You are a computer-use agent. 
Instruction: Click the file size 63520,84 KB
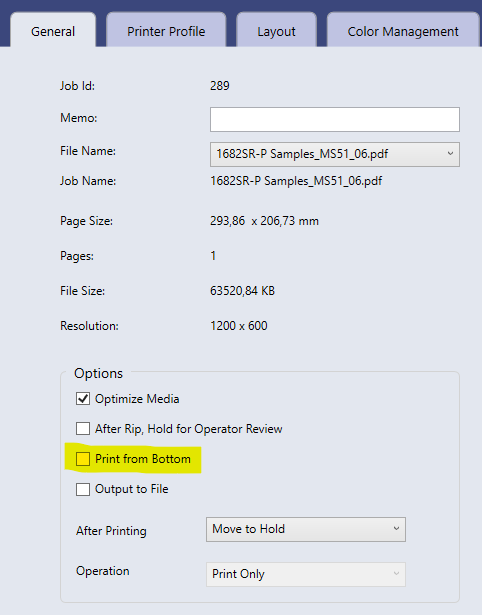click(242, 291)
